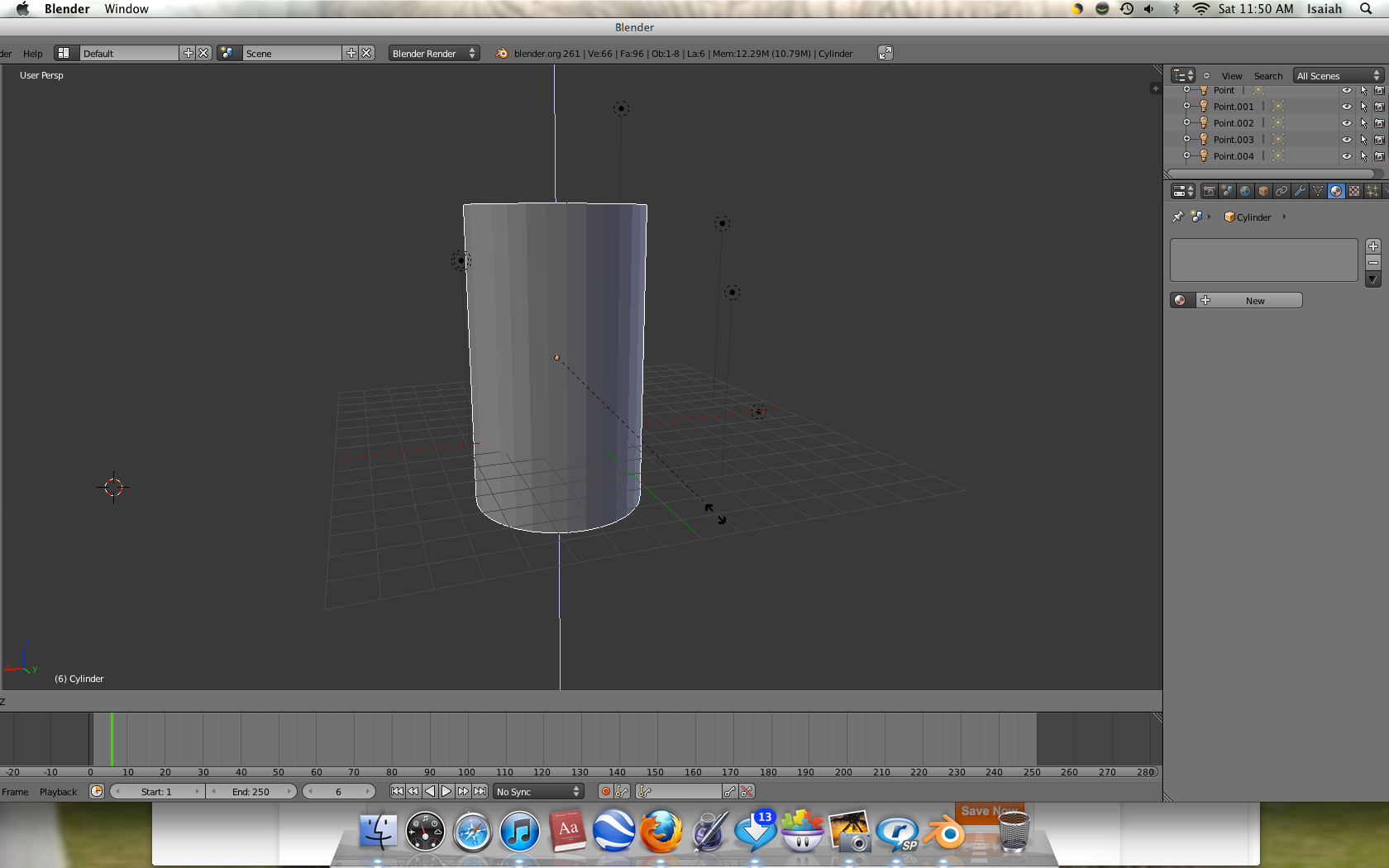
Task: Click the Modifiers wrench icon
Action: 1300,191
